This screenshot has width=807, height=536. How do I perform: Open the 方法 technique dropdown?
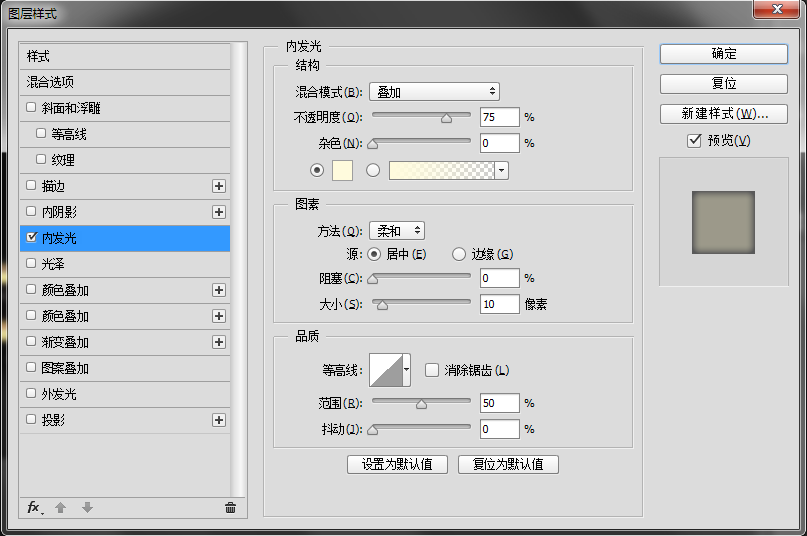click(x=396, y=231)
